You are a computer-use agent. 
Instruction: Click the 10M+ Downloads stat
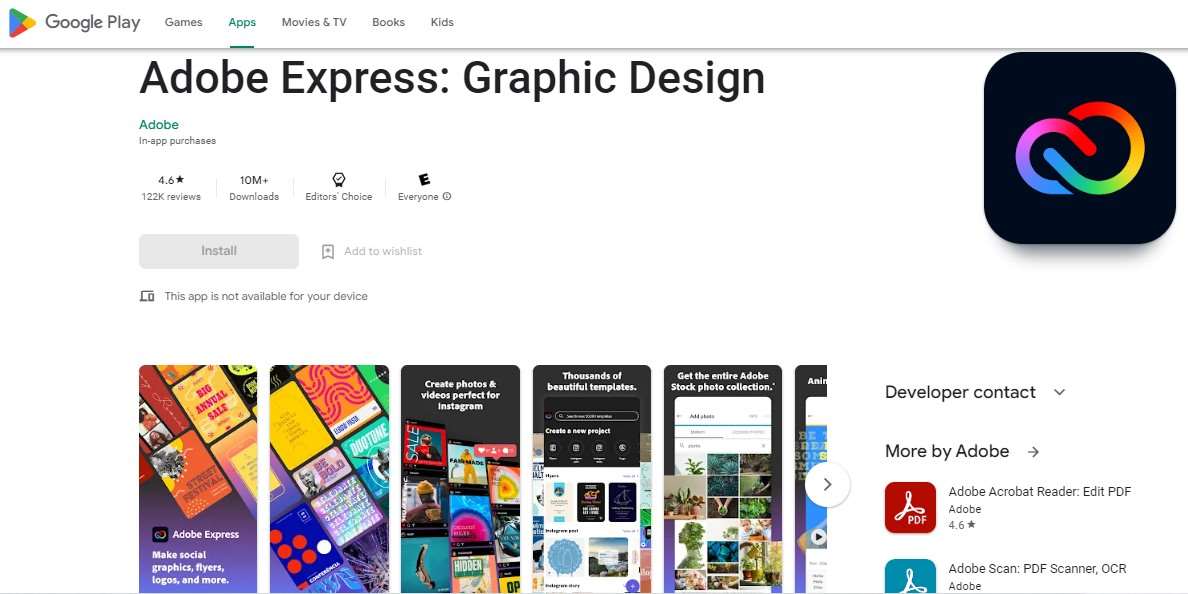coord(254,188)
